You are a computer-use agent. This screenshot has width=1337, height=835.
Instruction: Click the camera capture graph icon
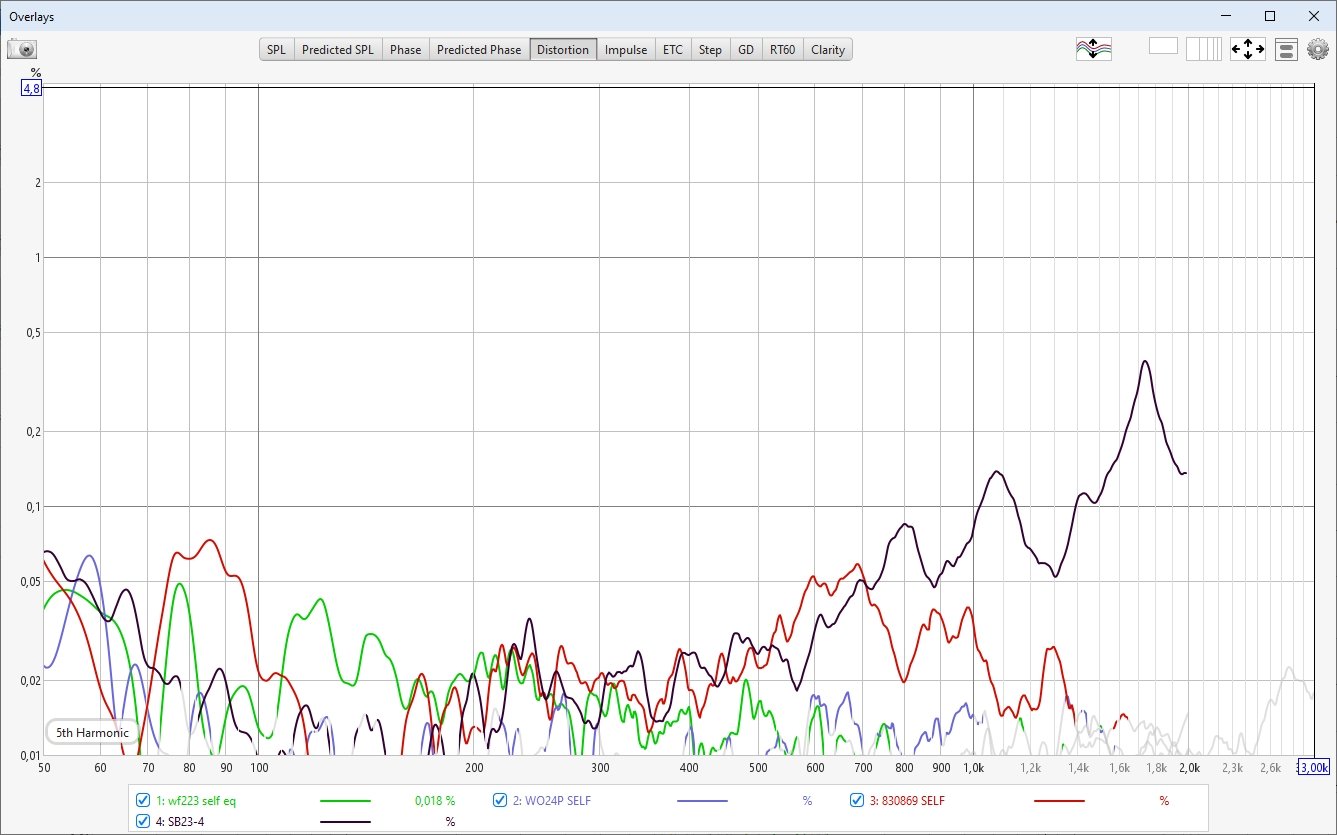tap(21, 49)
